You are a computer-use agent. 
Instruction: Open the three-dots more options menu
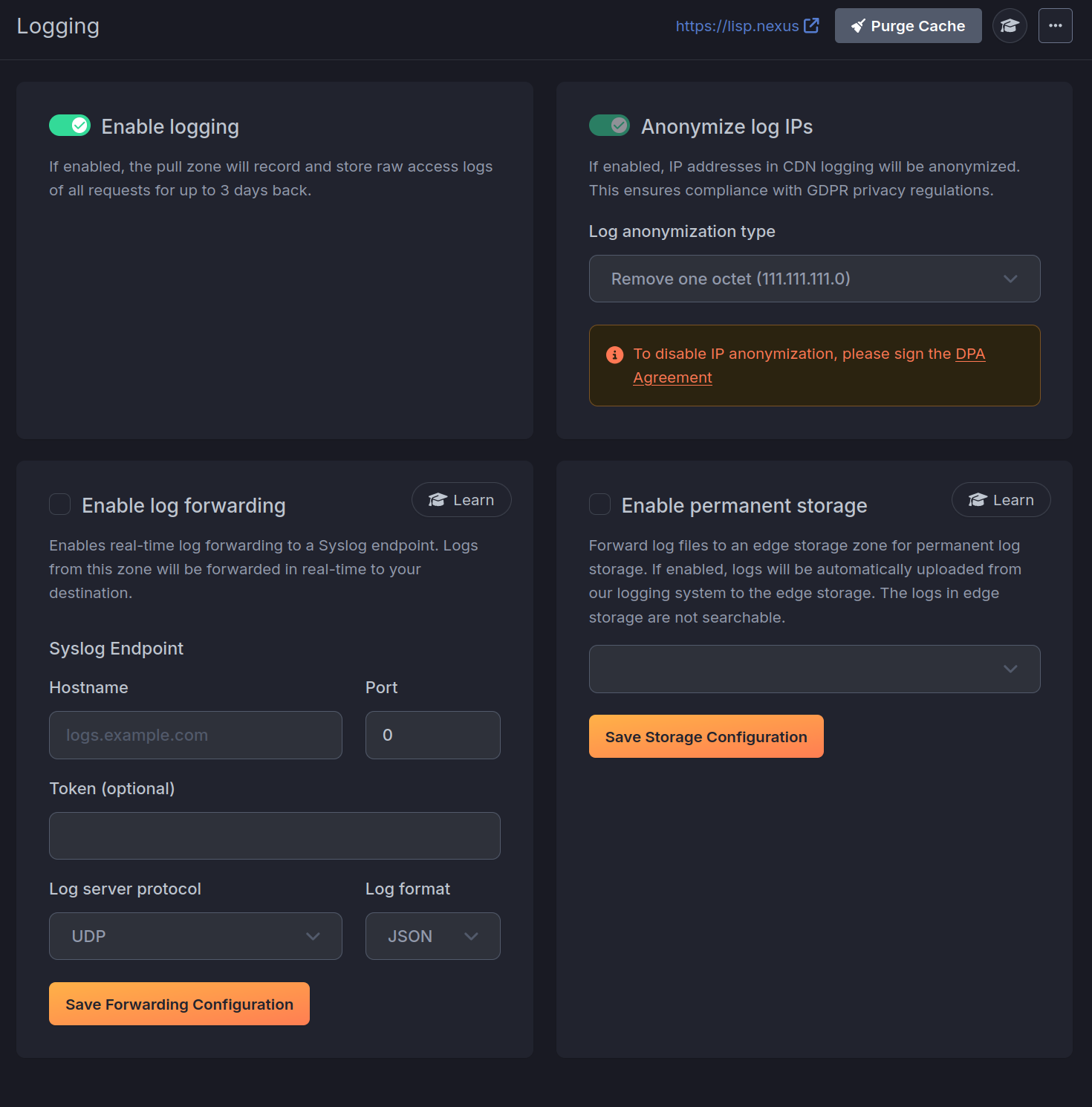pyautogui.click(x=1055, y=26)
